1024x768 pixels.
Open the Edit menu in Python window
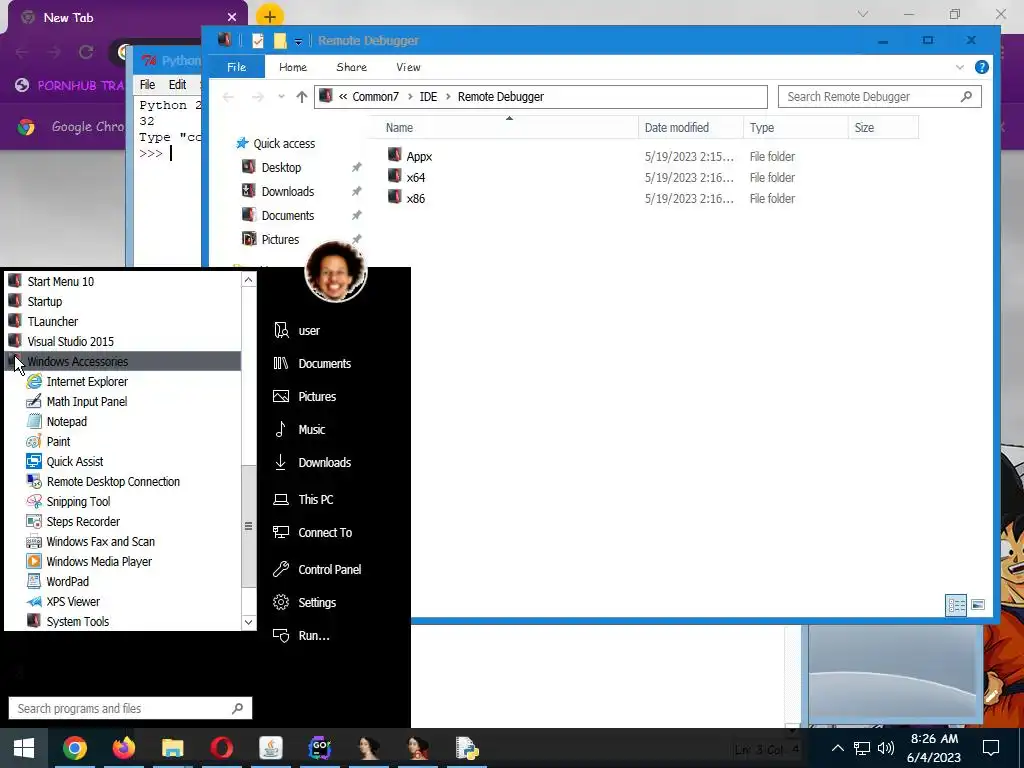[177, 85]
